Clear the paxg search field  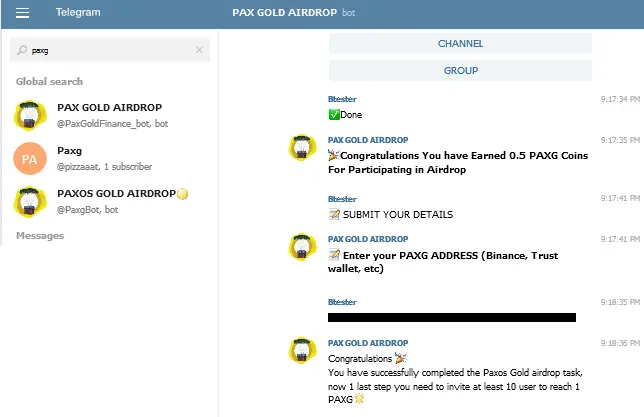click(199, 50)
